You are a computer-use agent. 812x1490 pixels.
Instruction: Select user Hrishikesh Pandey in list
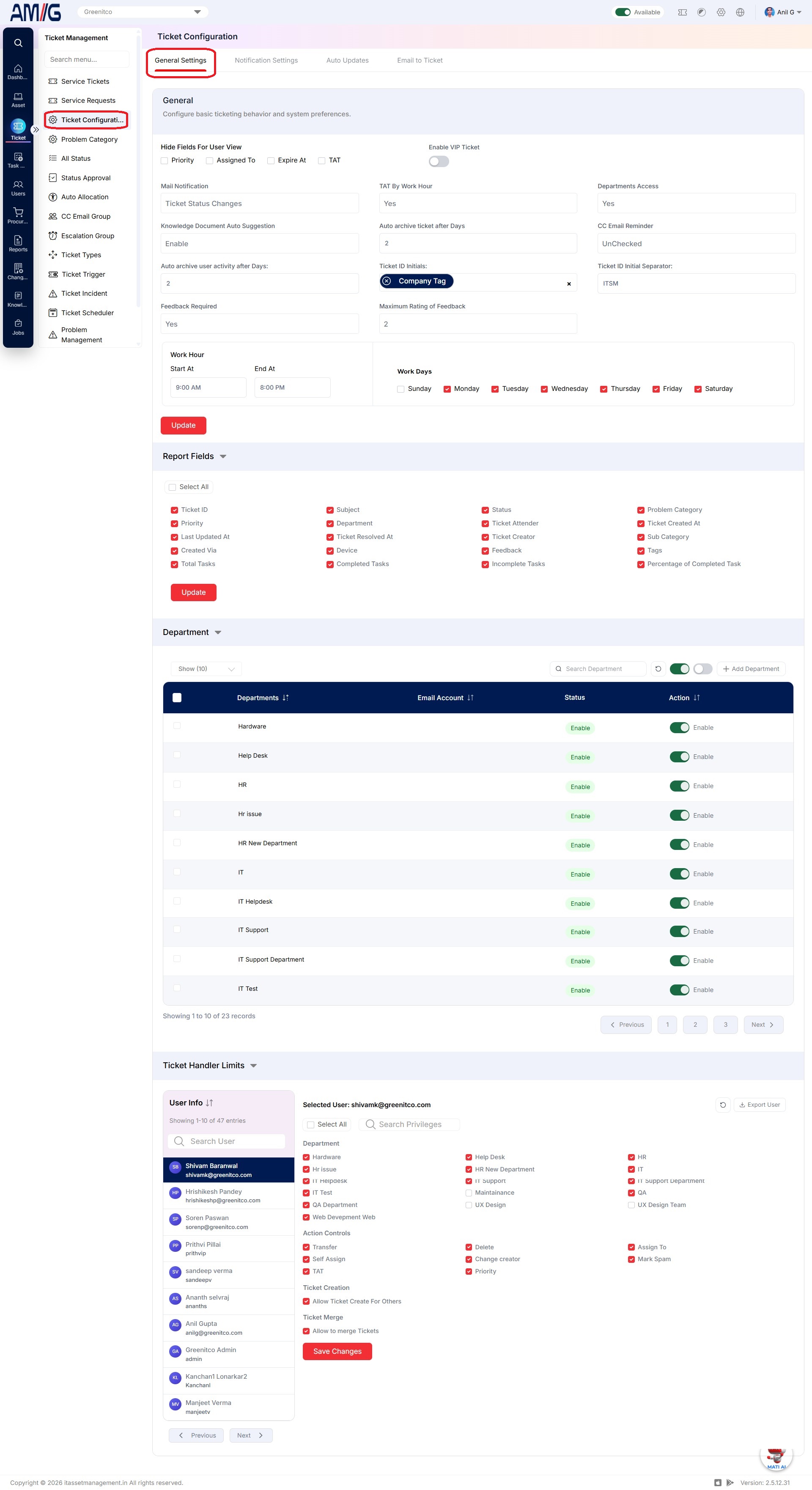click(228, 1196)
